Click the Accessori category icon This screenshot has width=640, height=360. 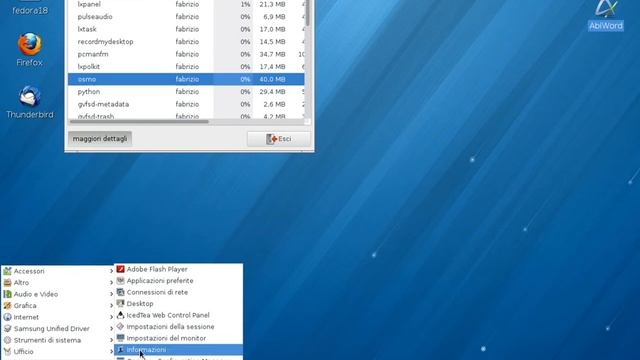(x=7, y=271)
